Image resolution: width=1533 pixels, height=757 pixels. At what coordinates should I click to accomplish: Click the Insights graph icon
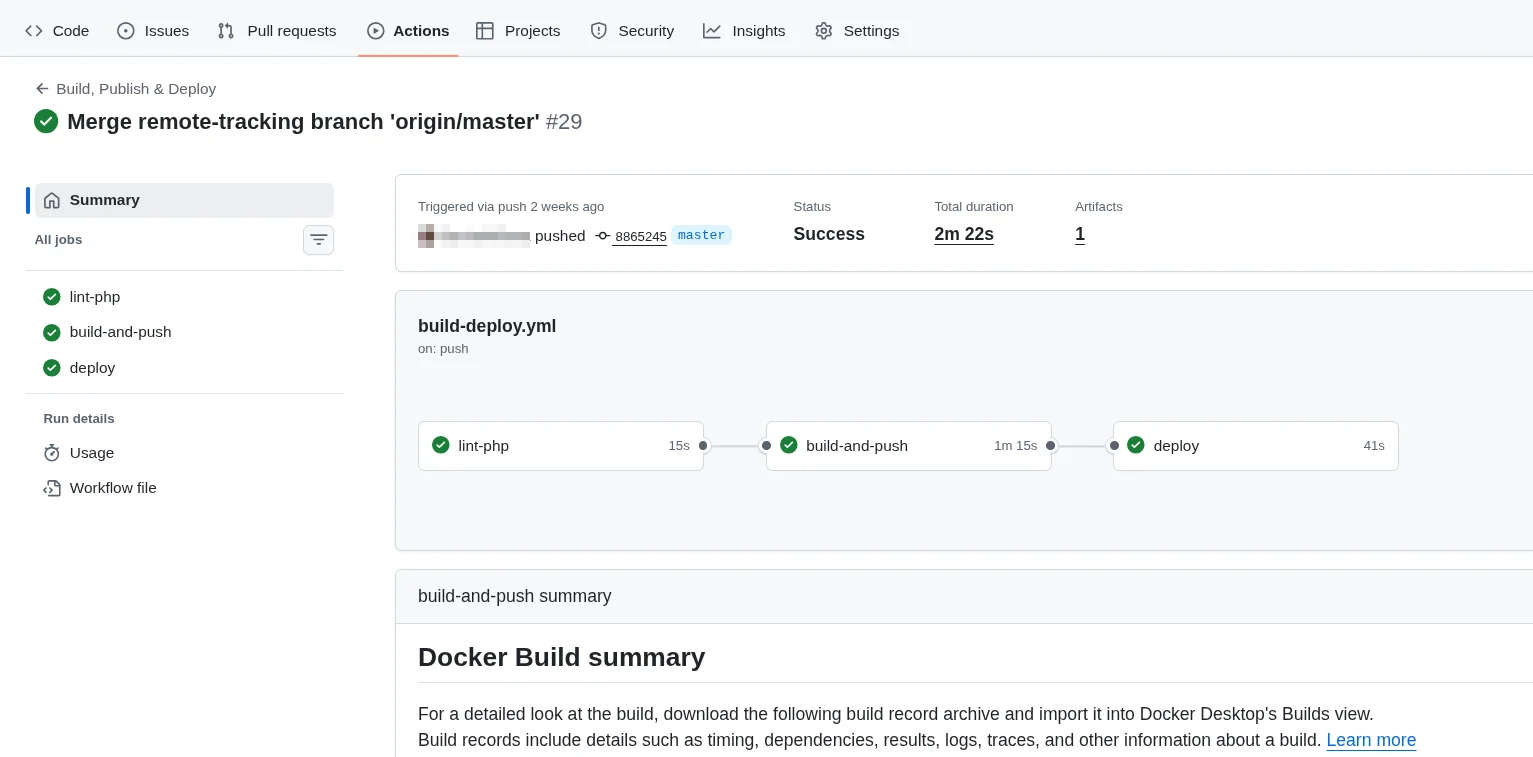coord(712,31)
